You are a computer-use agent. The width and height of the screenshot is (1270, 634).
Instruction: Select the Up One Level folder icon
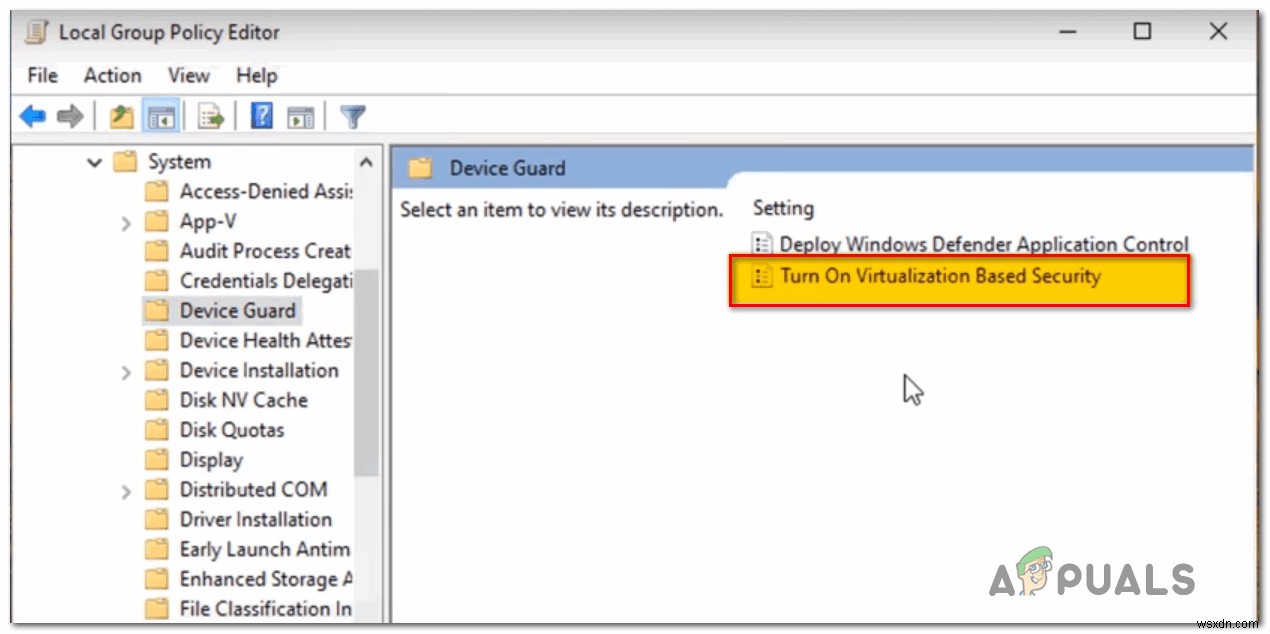click(120, 116)
